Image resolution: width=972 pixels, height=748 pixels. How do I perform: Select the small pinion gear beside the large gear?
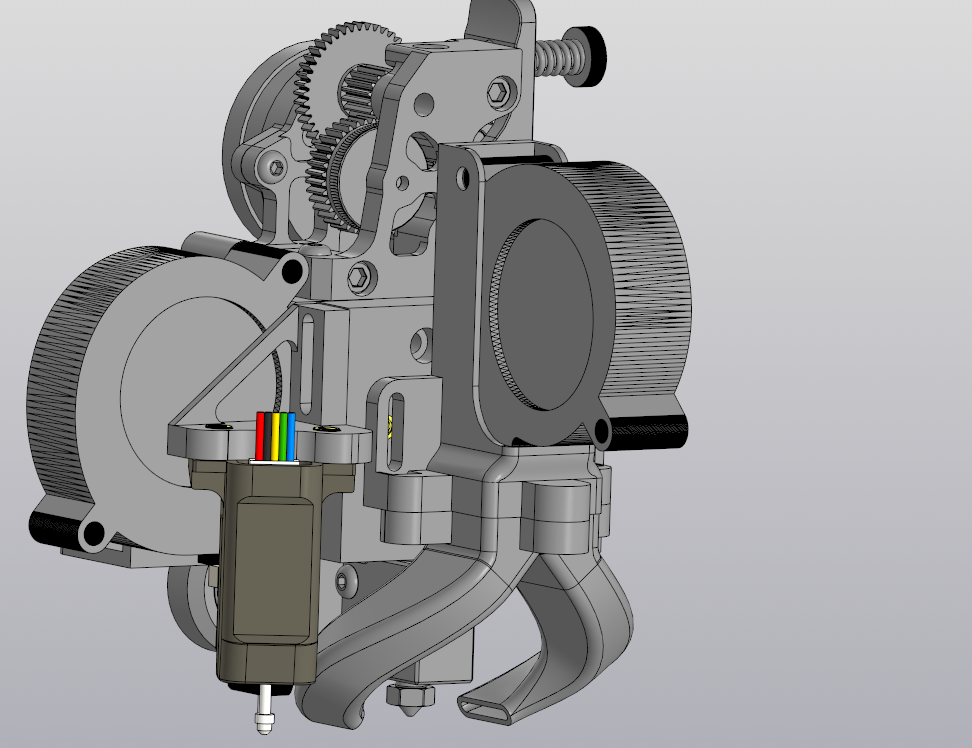[x=357, y=93]
